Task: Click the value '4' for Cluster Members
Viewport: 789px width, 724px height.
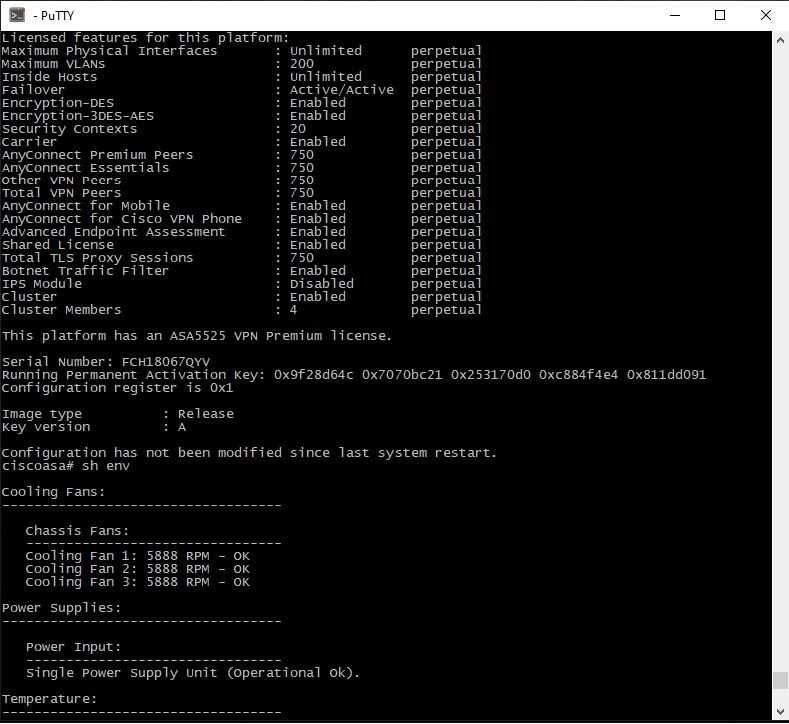Action: [293, 310]
